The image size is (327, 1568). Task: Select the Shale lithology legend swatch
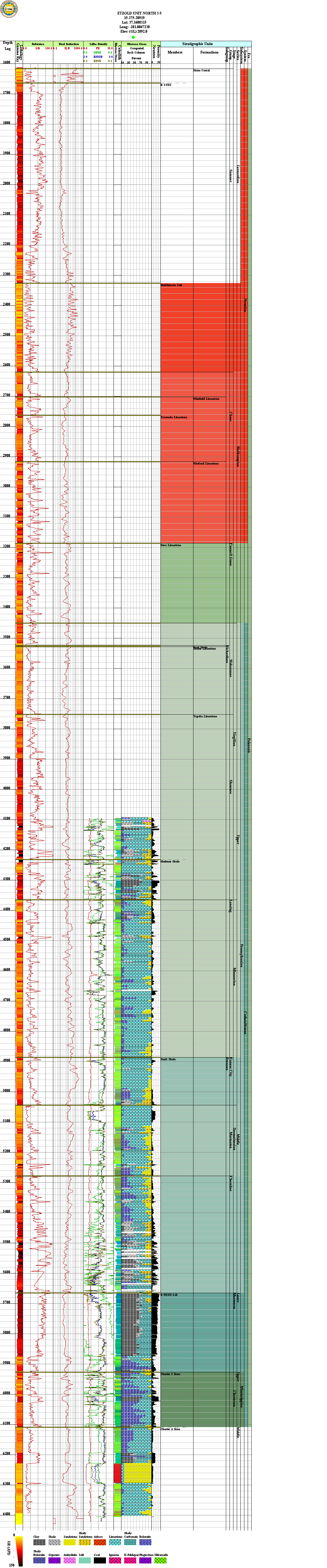pyautogui.click(x=54, y=1543)
